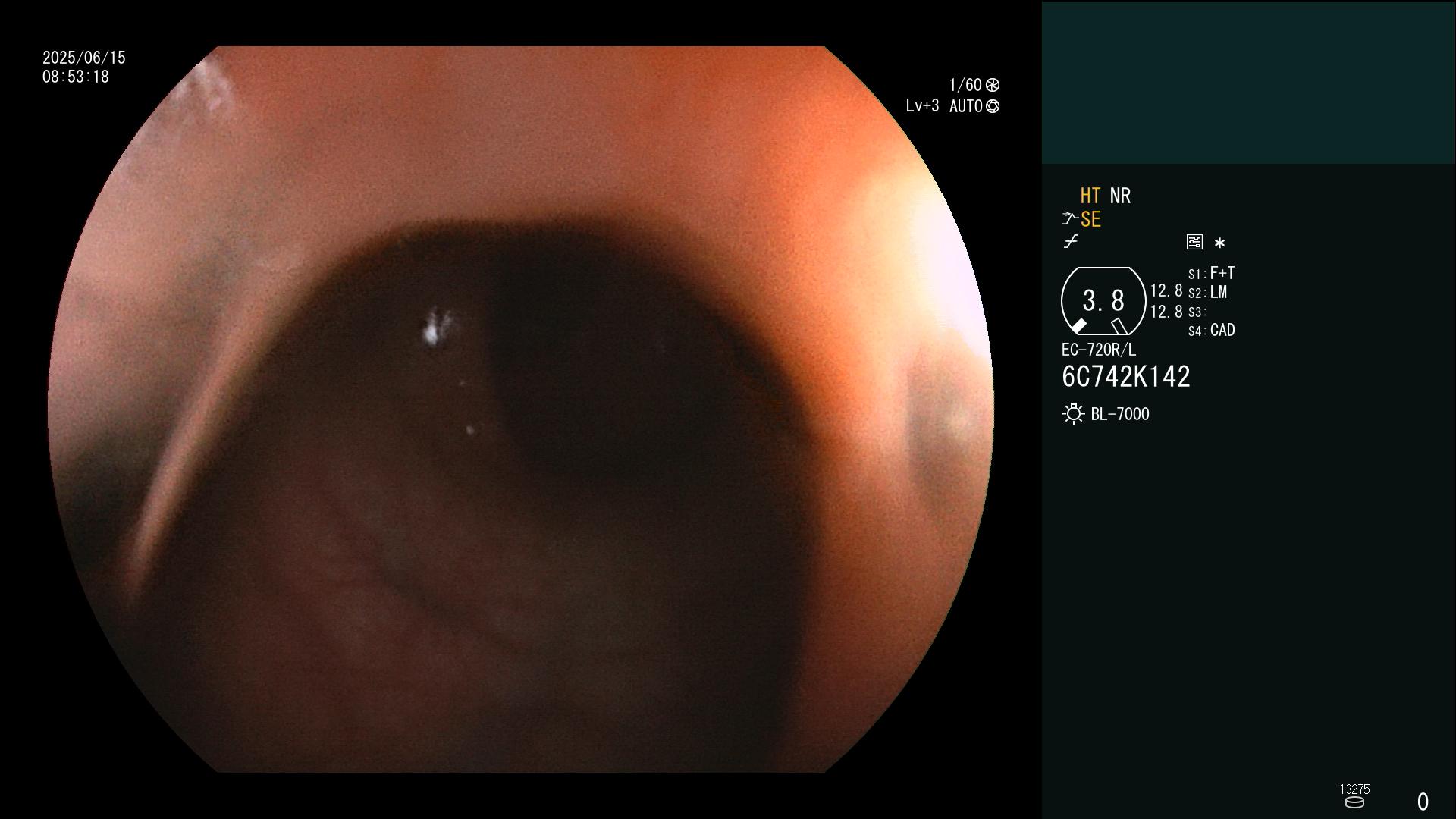Click the asterisk indicator beside sliders icon
The height and width of the screenshot is (819, 1456).
(1219, 243)
